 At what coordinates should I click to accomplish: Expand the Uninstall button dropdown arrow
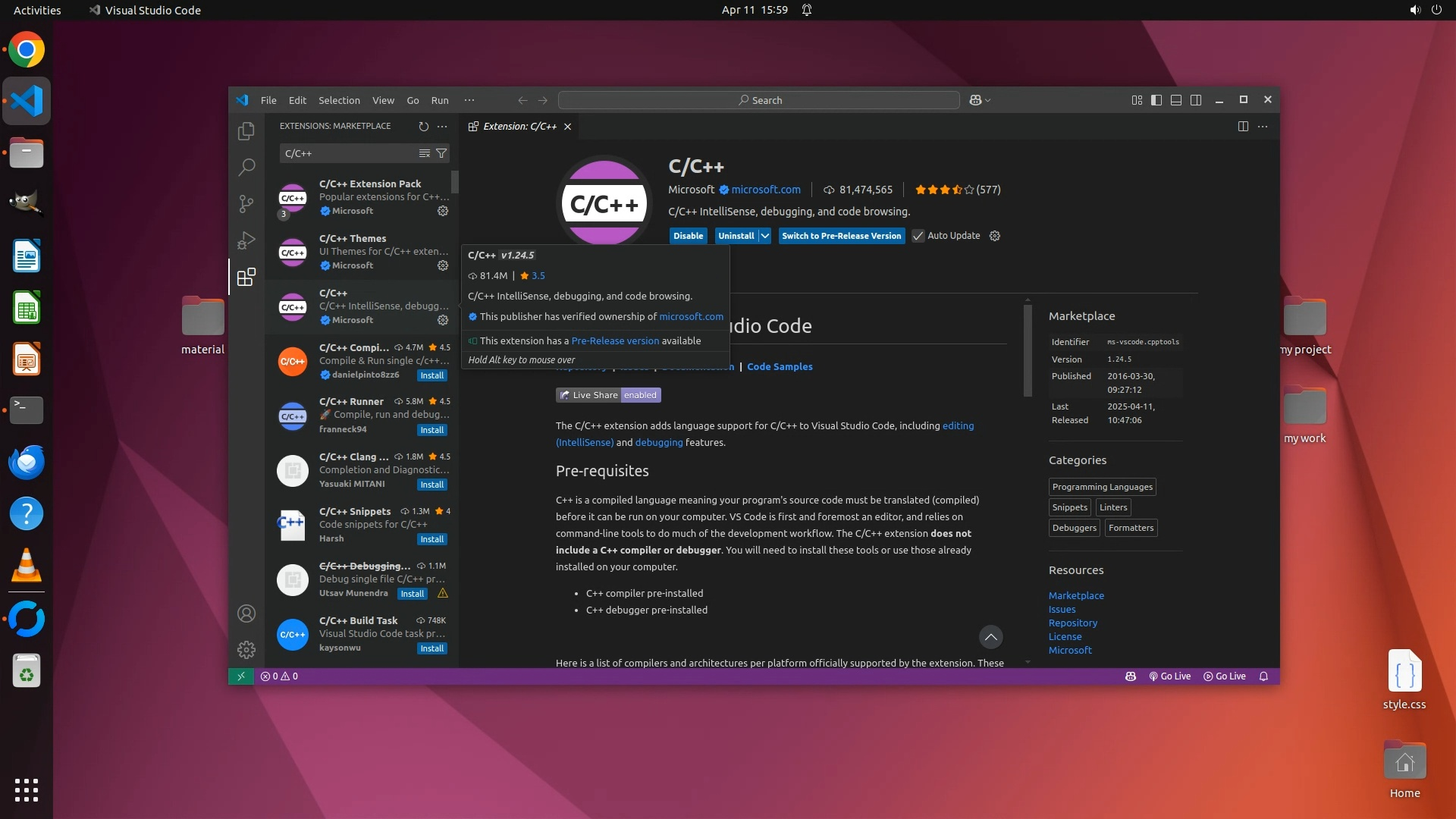coord(765,236)
